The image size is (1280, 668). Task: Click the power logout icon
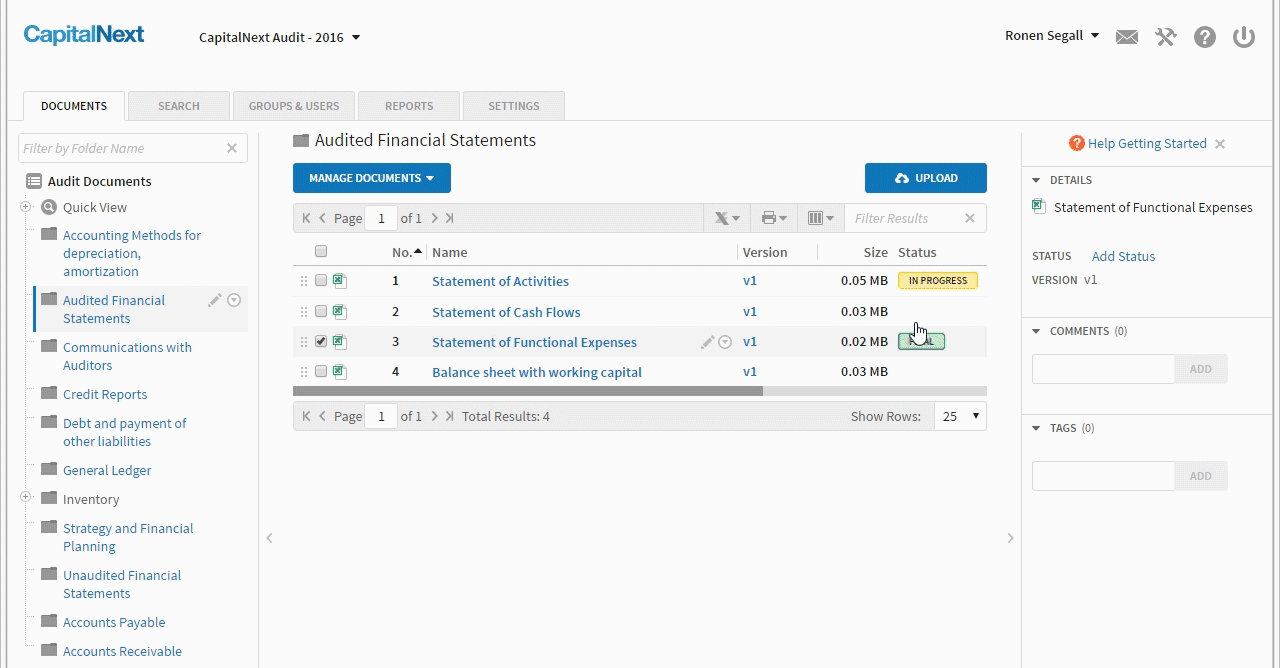point(1243,37)
